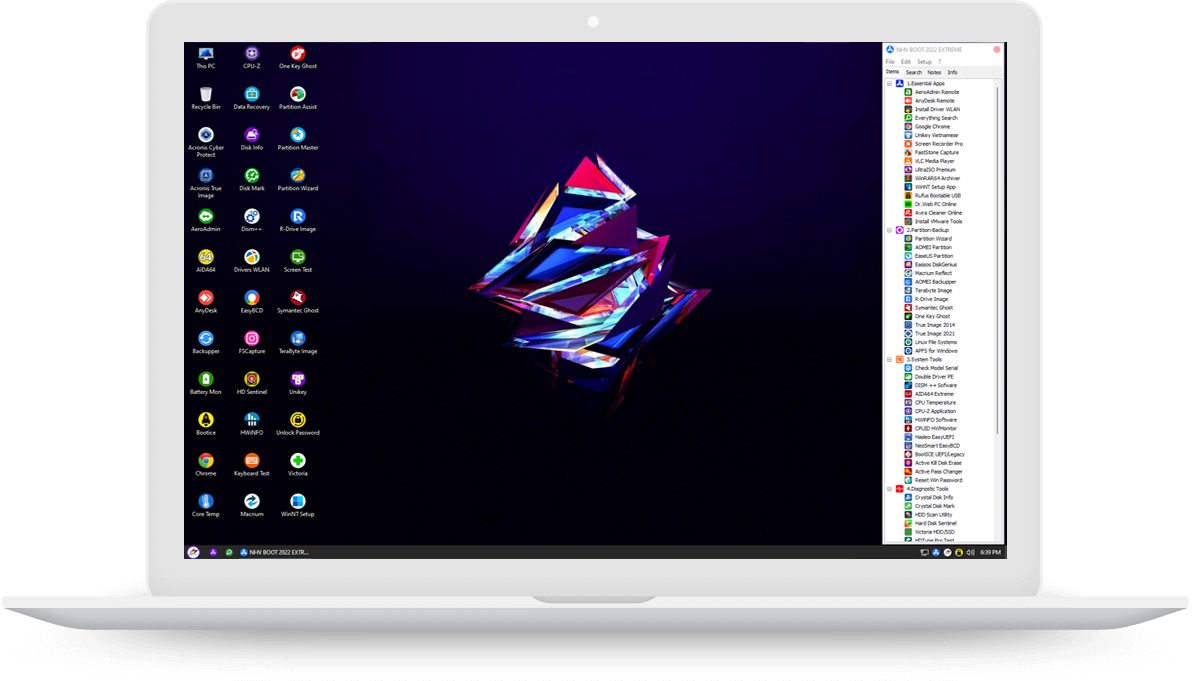Open R-Drive Image desktop icon
1200x681 pixels.
coord(298,220)
